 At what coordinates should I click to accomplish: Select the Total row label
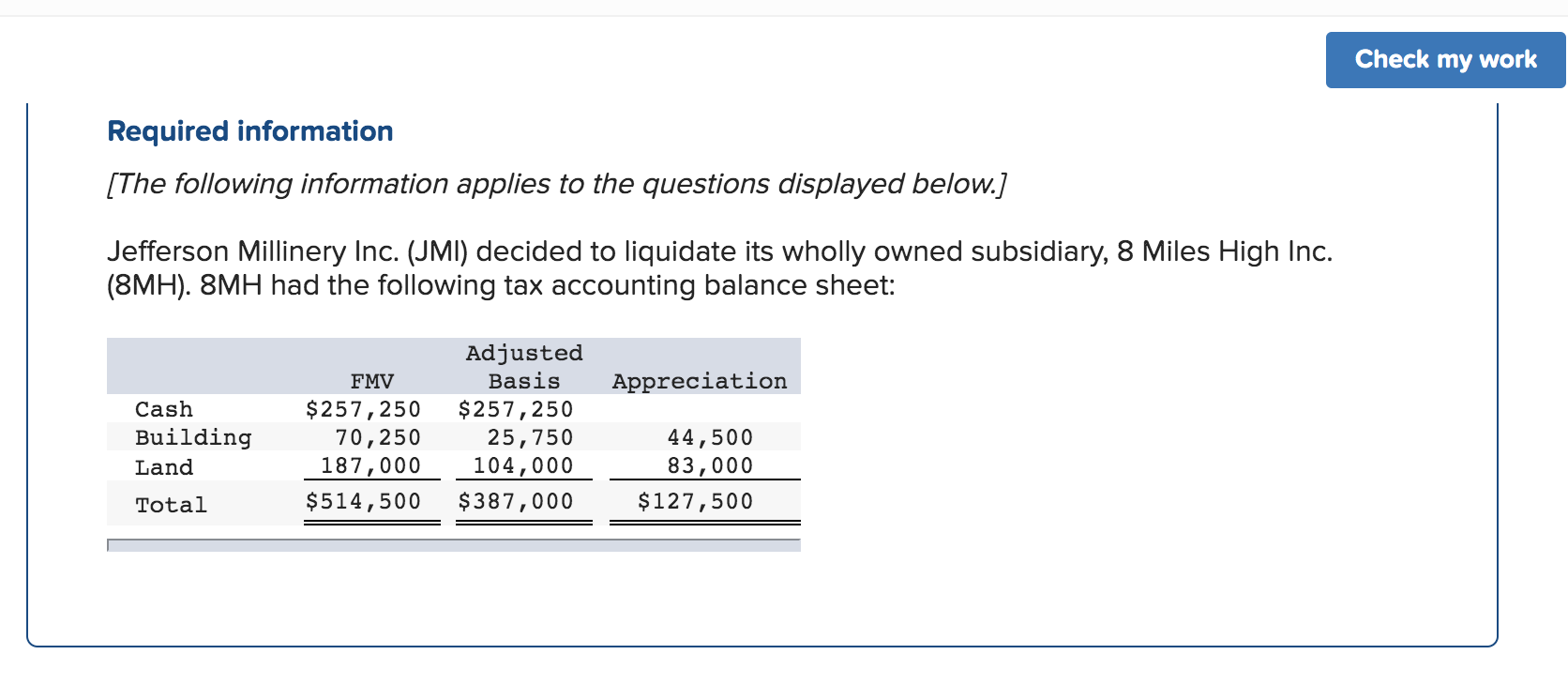pyautogui.click(x=171, y=504)
